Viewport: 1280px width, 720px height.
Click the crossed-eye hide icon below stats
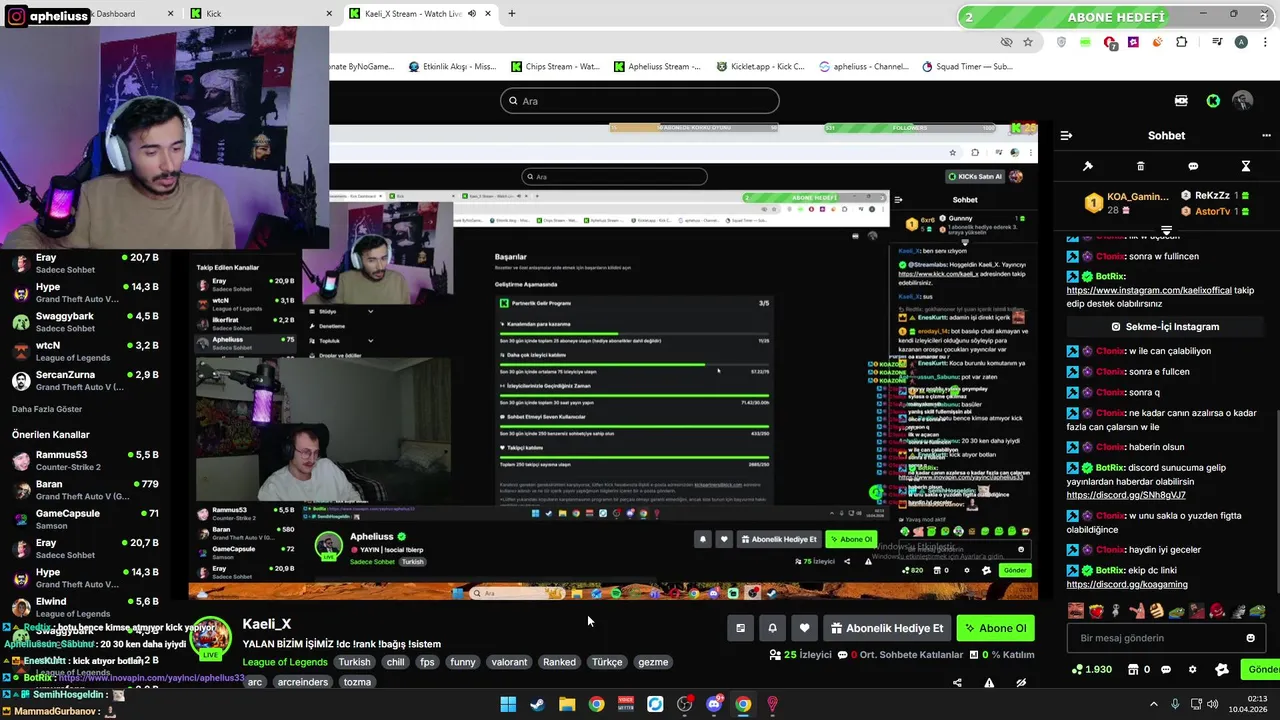click(1021, 683)
